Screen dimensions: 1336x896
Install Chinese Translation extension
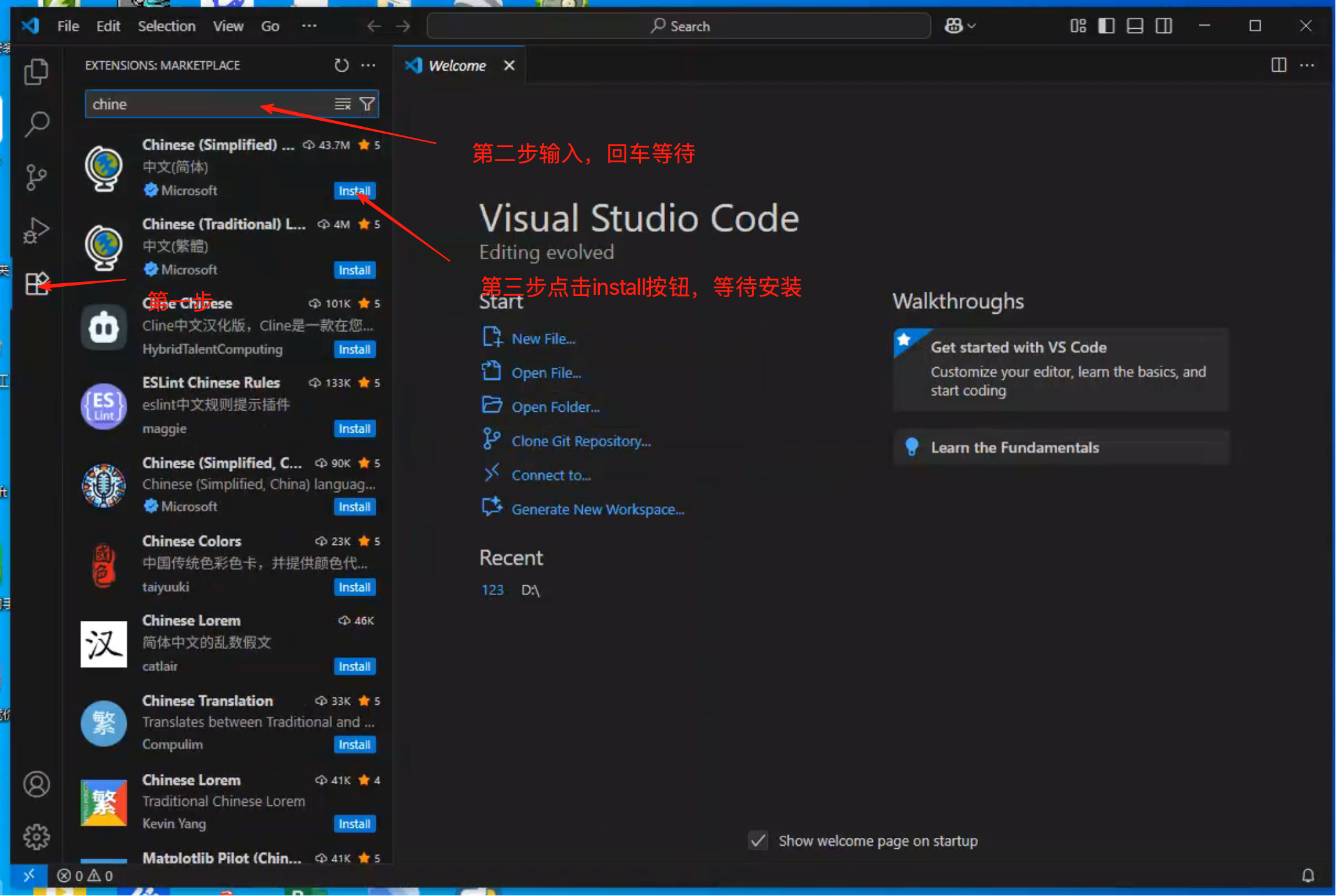354,745
